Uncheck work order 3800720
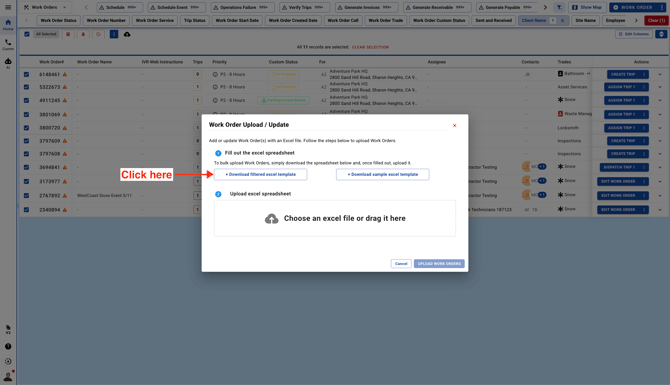670x385 pixels. (x=26, y=128)
